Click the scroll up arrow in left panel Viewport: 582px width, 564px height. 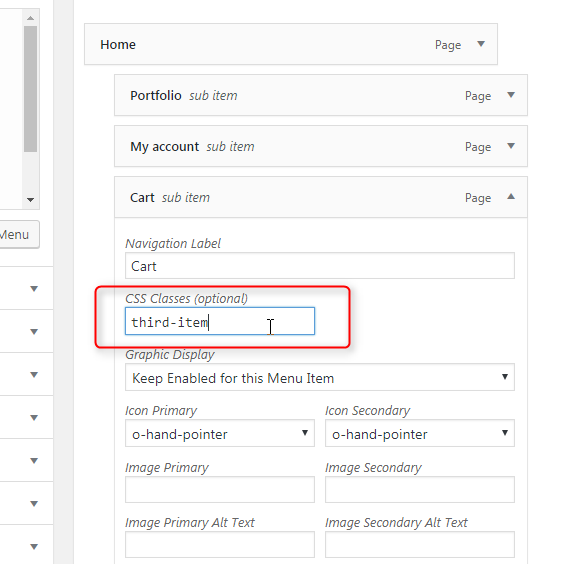coord(30,18)
